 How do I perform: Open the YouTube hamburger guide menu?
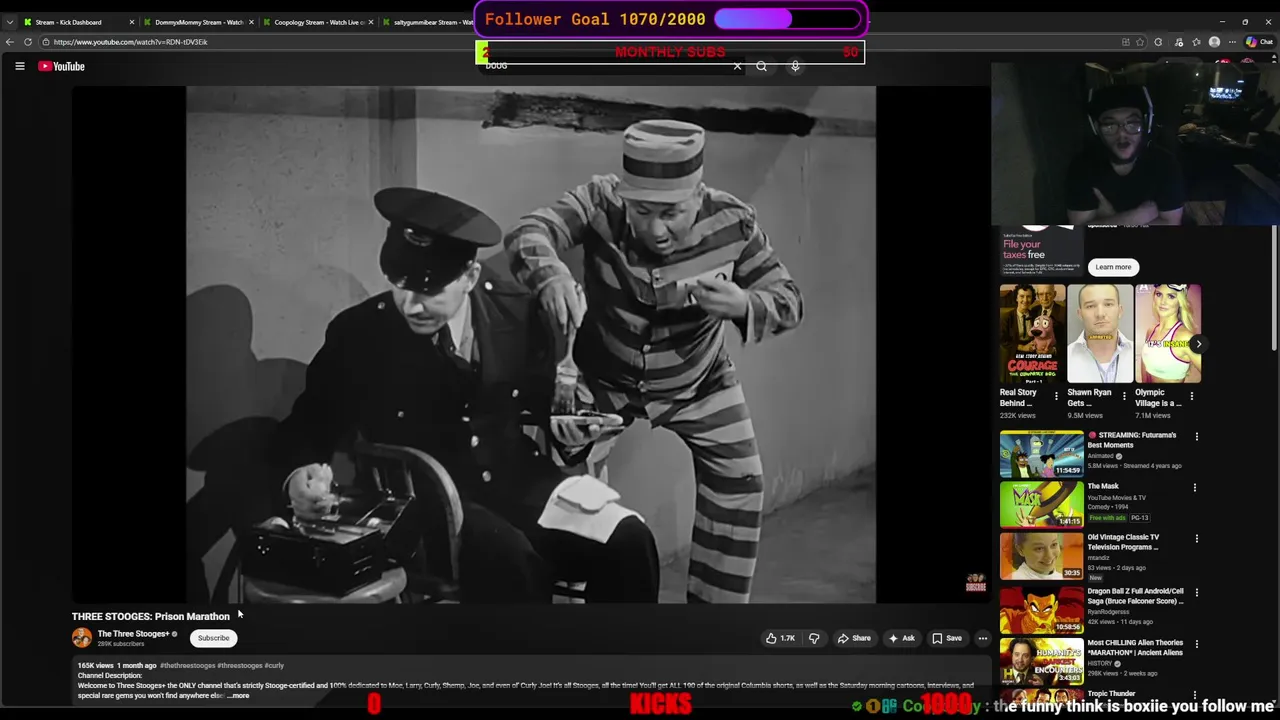click(x=19, y=66)
